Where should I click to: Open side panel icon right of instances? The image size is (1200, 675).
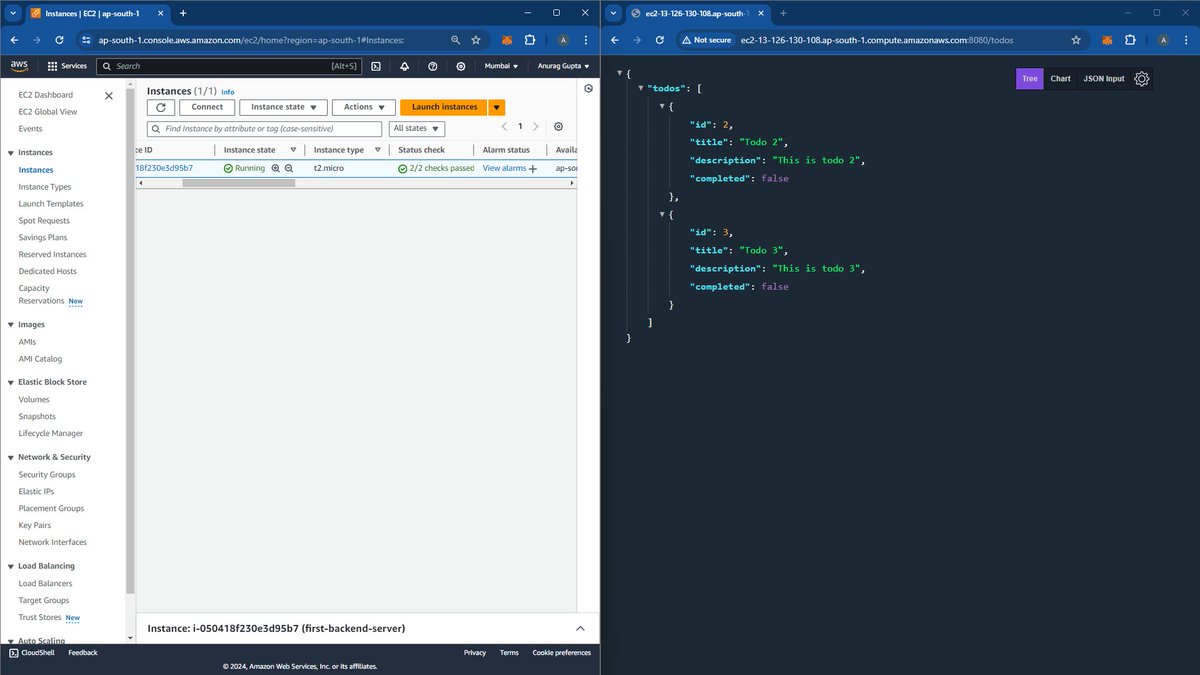589,89
